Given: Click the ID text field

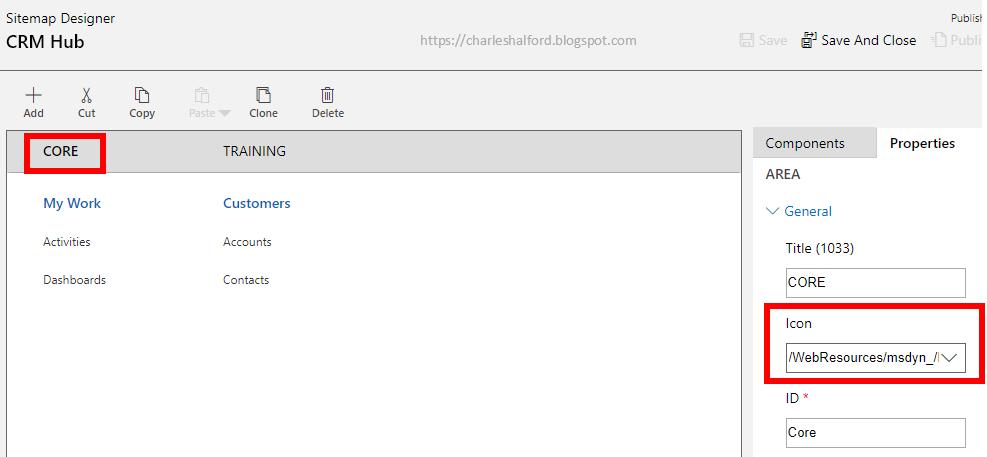Looking at the screenshot, I should (875, 432).
